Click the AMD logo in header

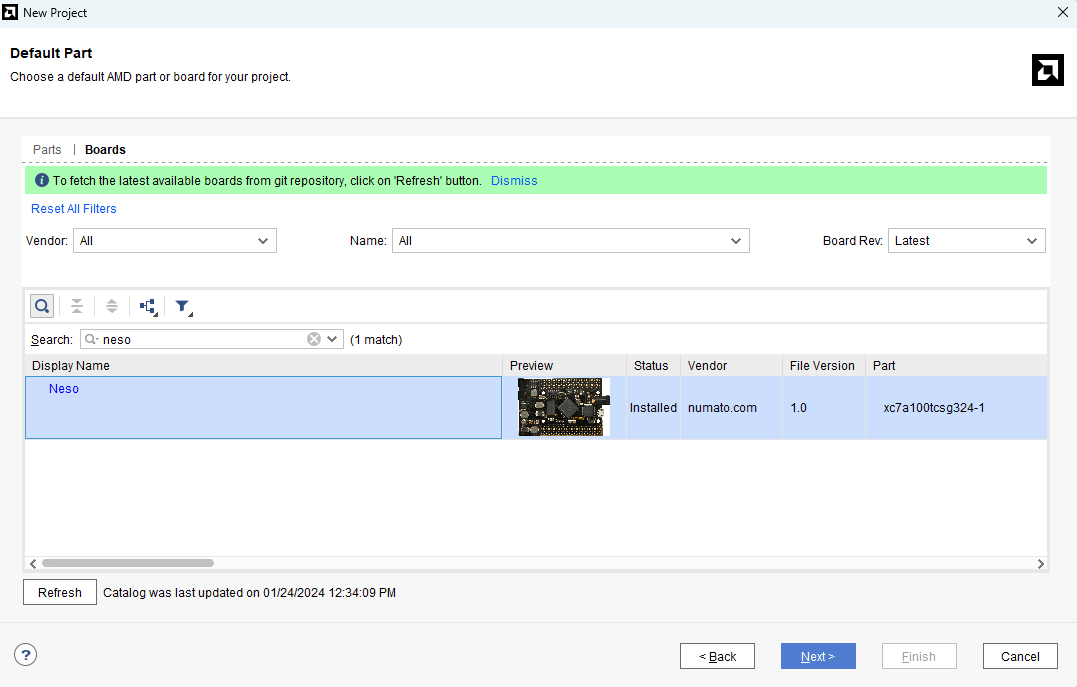(x=1047, y=70)
